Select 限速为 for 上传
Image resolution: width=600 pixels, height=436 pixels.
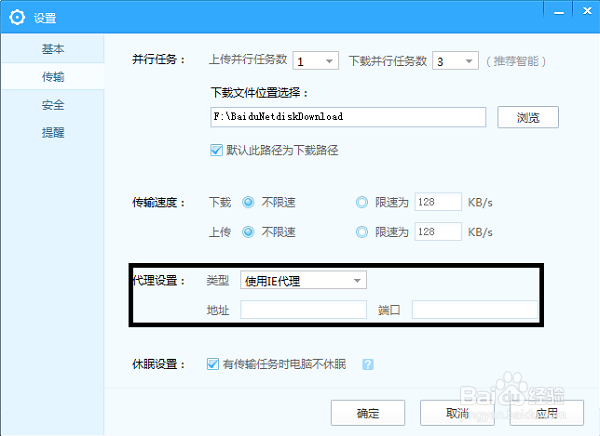tap(362, 232)
